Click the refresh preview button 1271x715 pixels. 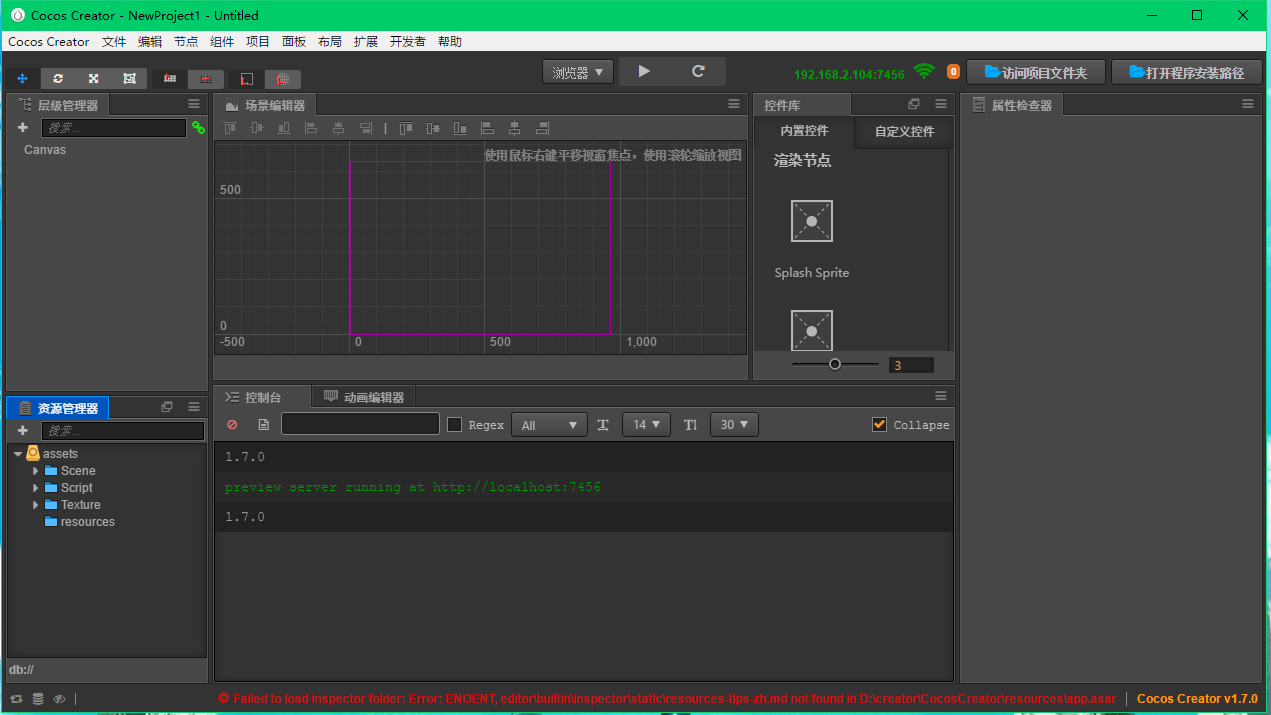698,71
